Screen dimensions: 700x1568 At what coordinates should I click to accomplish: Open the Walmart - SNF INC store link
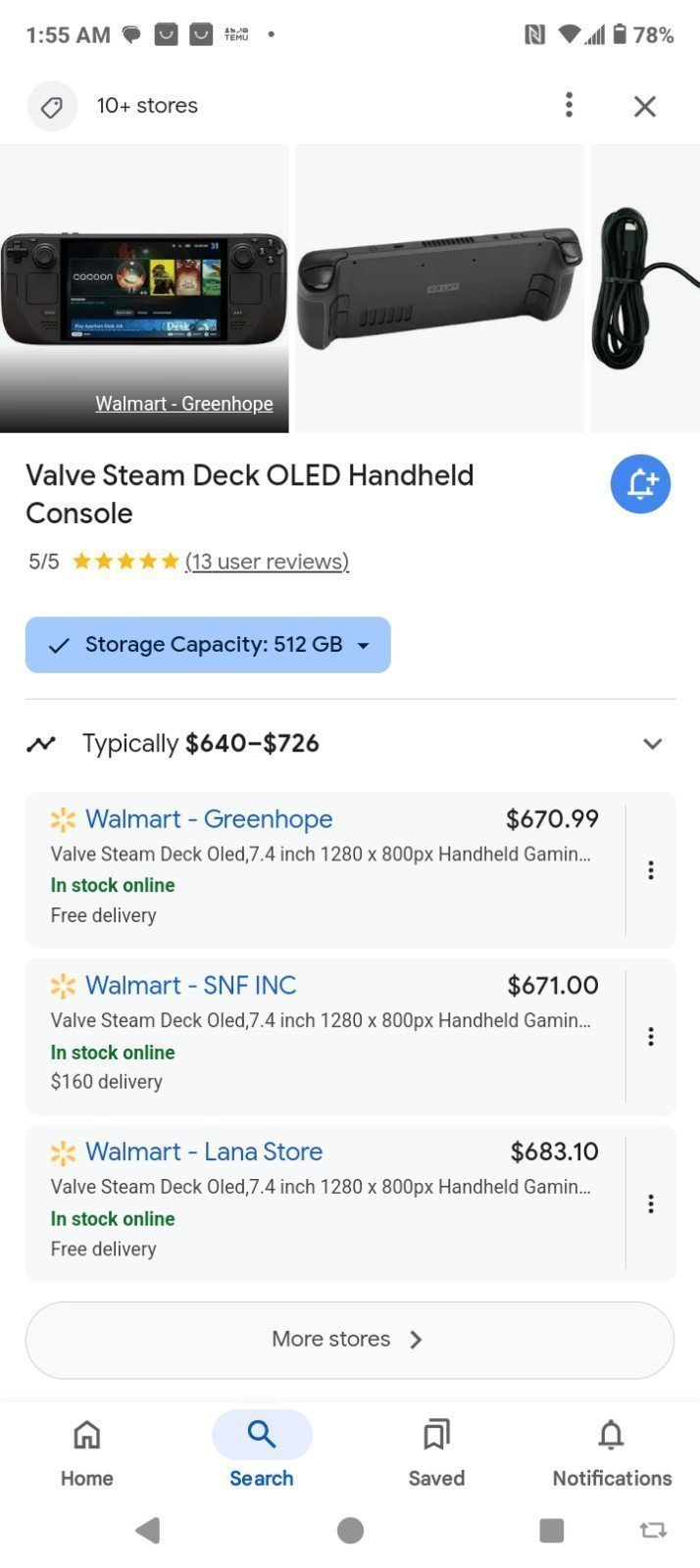[190, 986]
